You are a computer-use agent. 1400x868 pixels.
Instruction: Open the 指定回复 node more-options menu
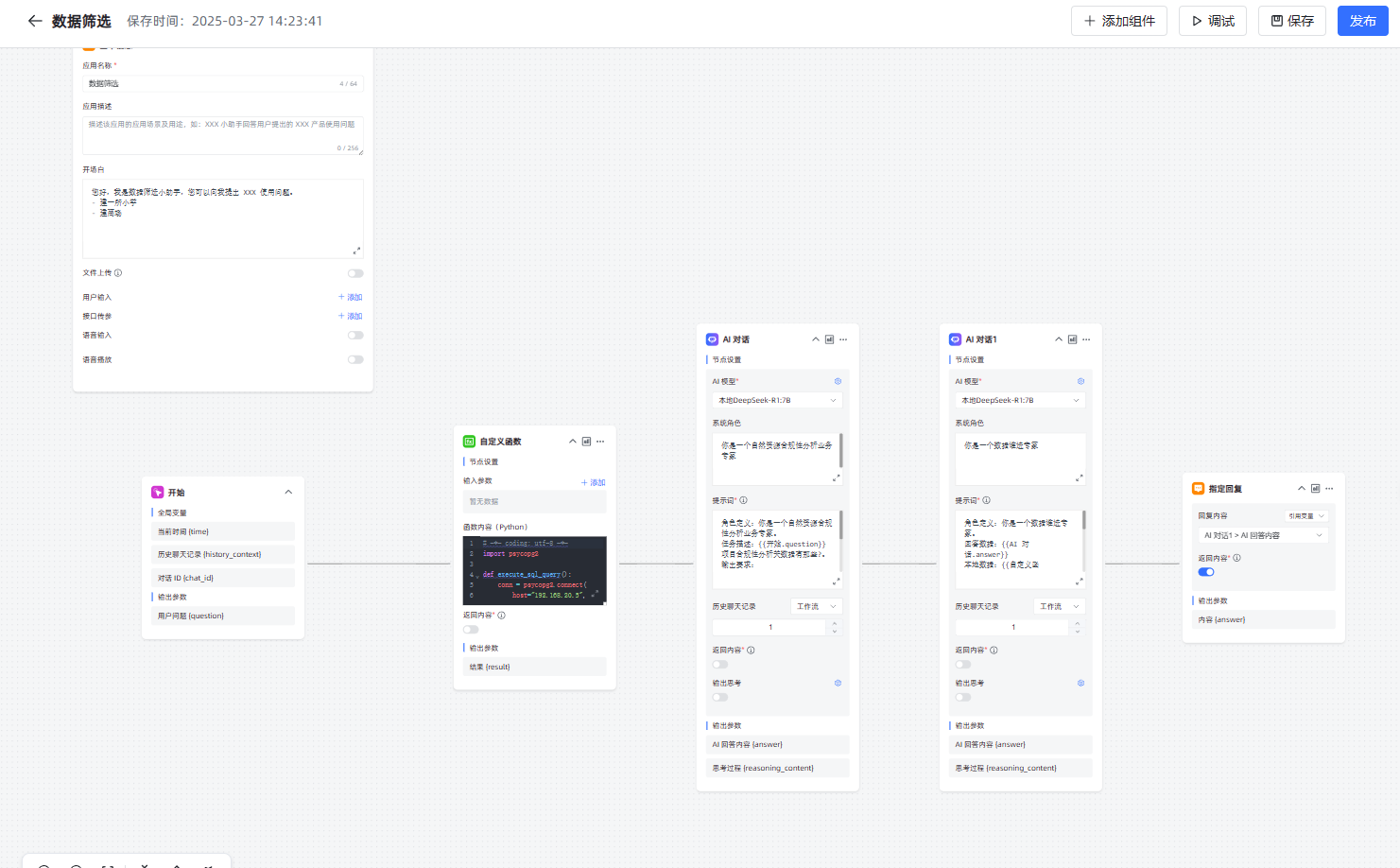1329,489
